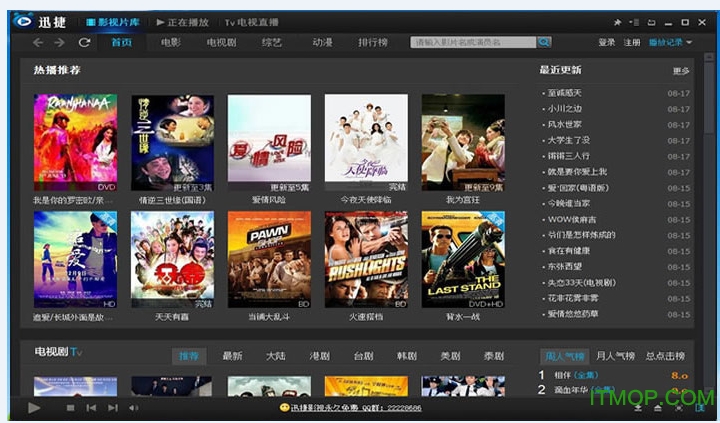Switch to the 周人气榜 ranking tab
The height and width of the screenshot is (423, 720).
coord(565,356)
